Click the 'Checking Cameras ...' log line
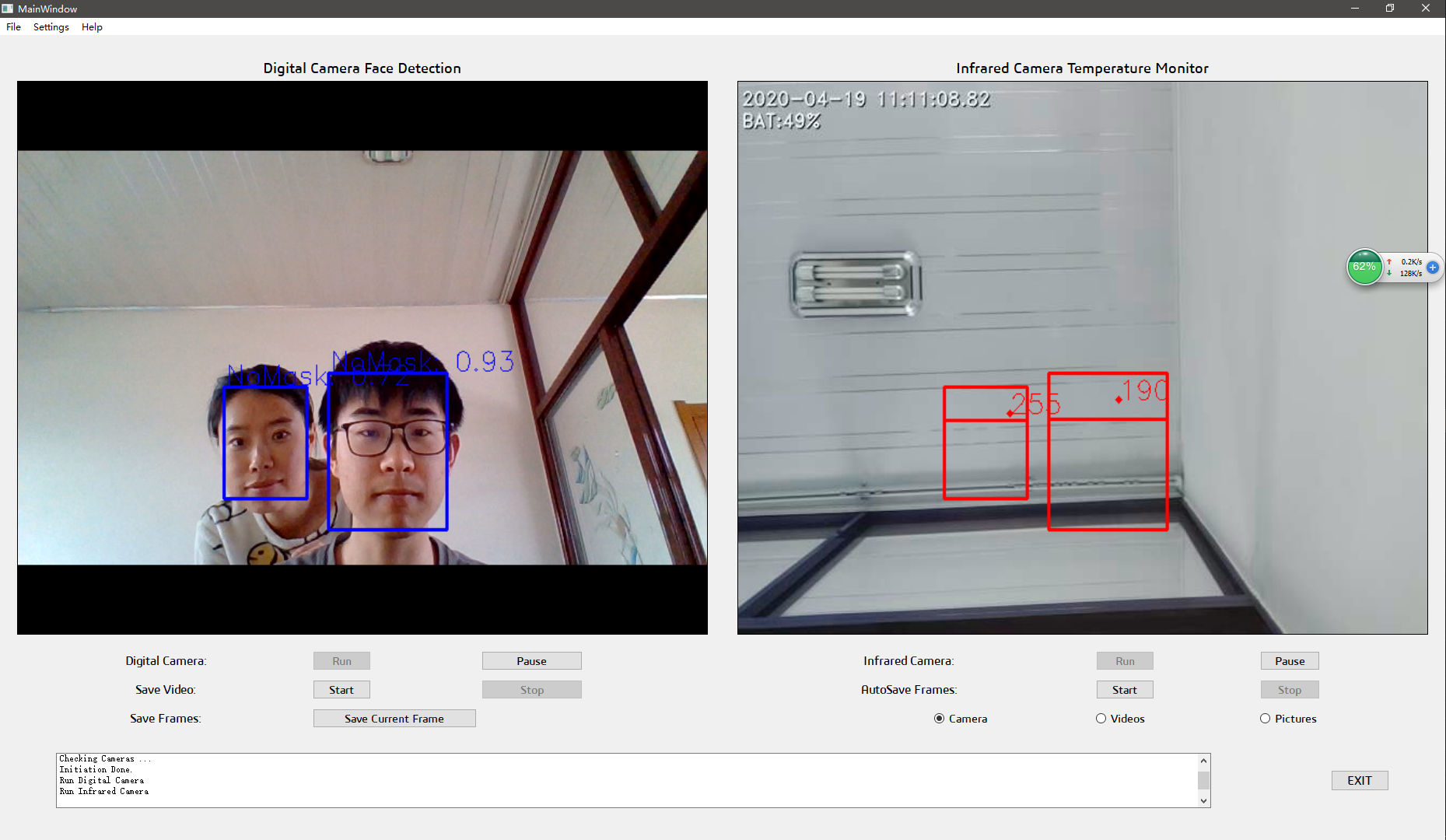Screen dimensions: 1446x840 click(x=105, y=758)
